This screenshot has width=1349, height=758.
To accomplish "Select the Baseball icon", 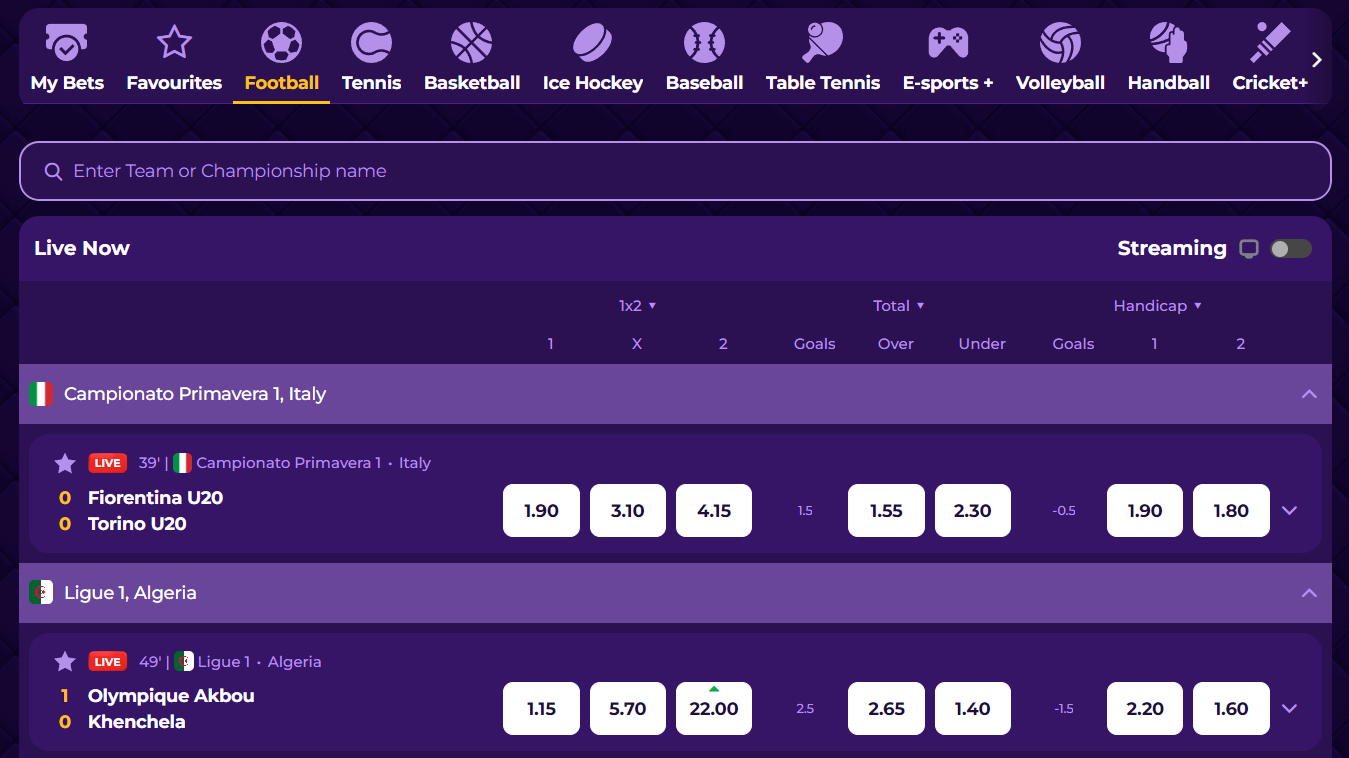I will point(704,43).
